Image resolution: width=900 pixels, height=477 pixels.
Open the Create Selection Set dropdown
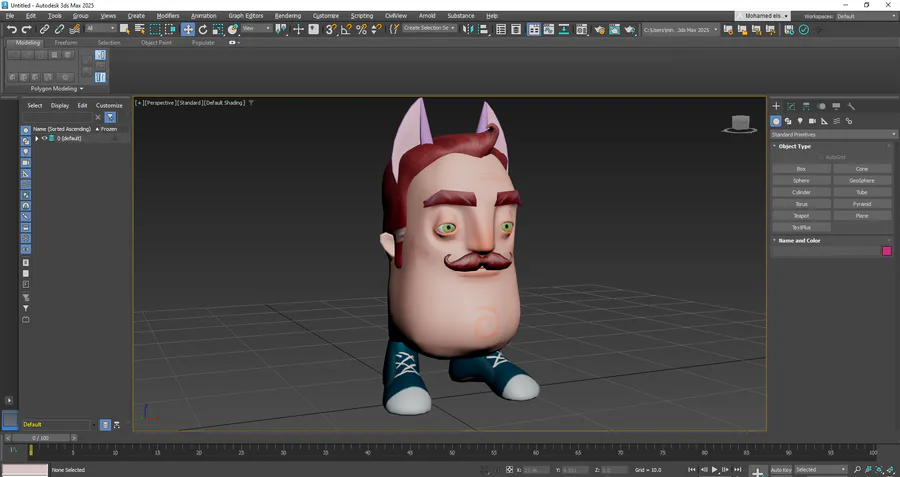429,28
